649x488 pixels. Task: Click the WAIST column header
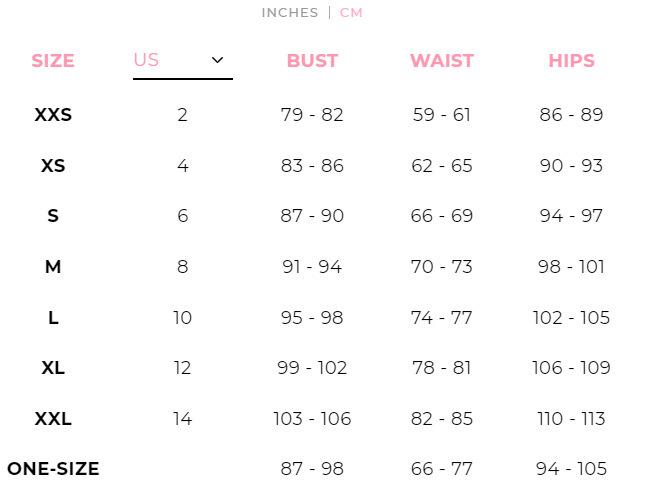[x=442, y=61]
